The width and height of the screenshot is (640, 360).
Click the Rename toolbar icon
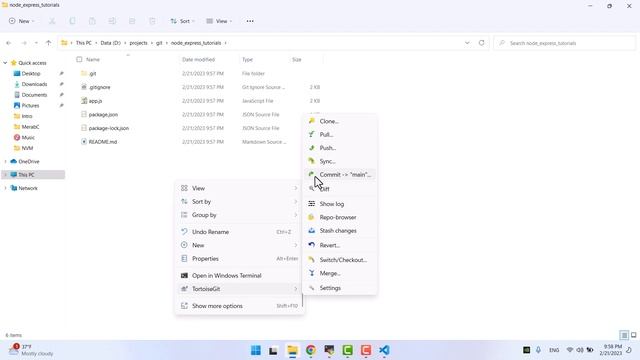coord(112,21)
